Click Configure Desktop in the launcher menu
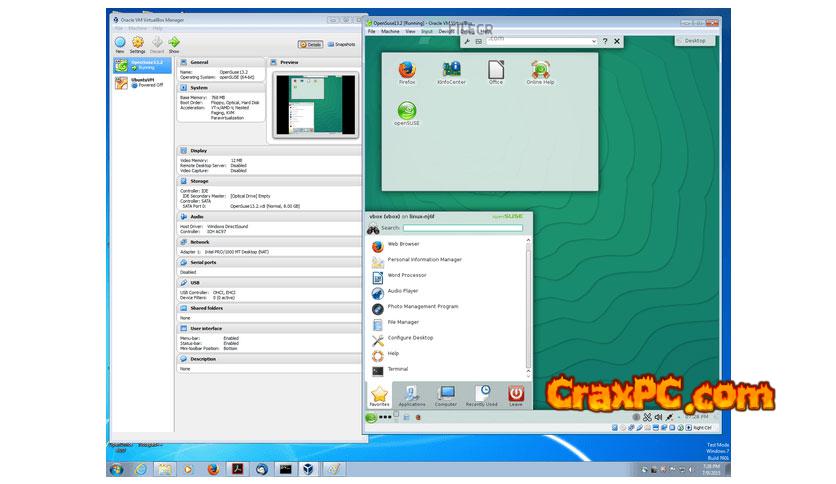This screenshot has height=484, width=836. click(x=410, y=338)
